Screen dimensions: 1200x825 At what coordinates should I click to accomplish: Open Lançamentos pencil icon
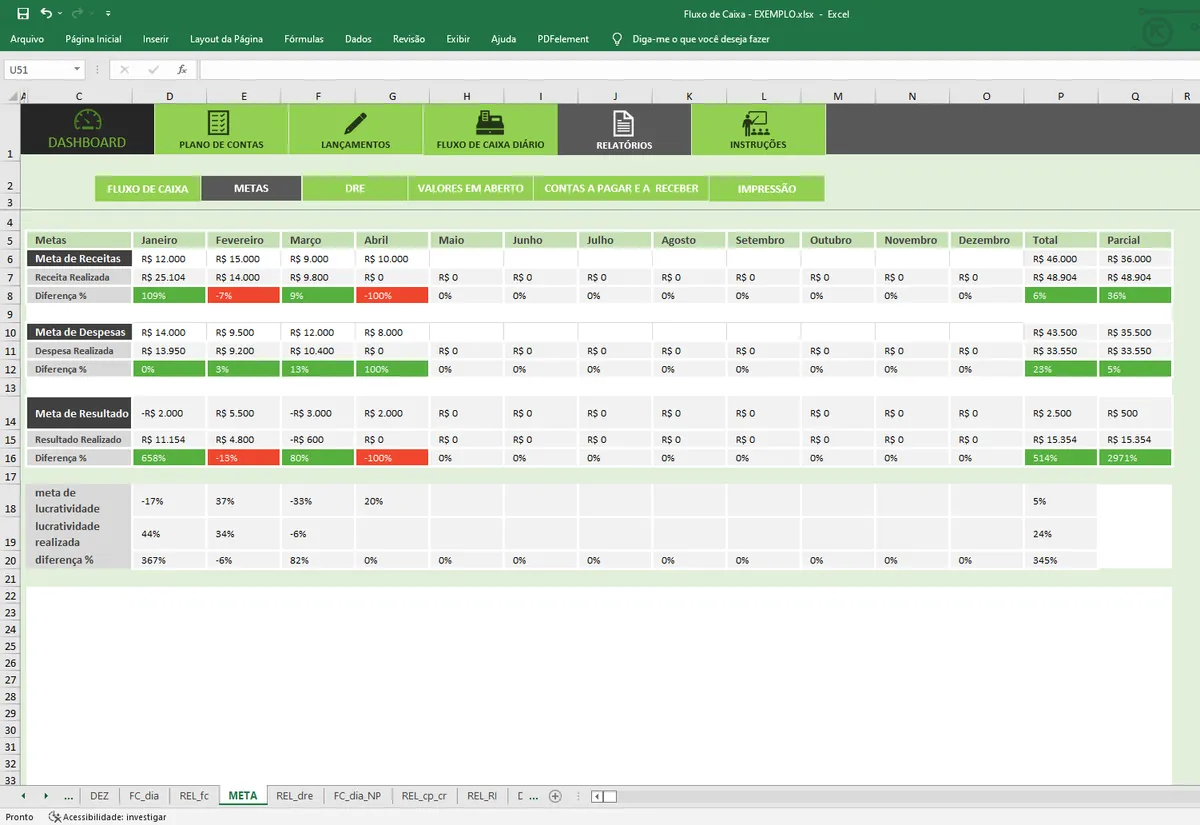coord(355,123)
